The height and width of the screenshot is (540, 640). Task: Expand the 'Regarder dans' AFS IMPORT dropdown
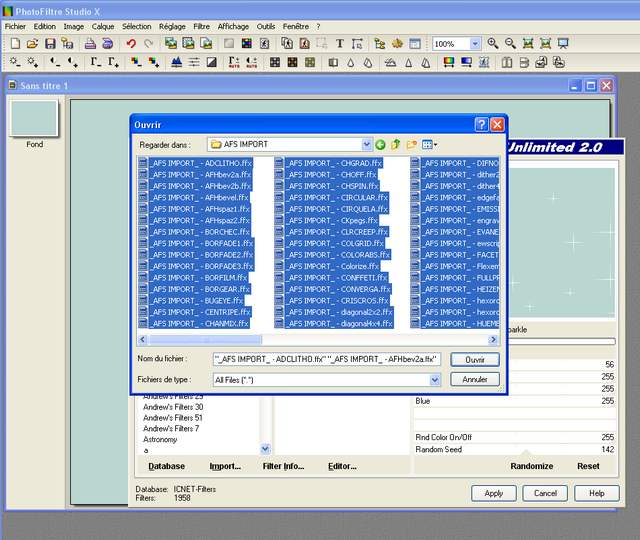[x=367, y=144]
